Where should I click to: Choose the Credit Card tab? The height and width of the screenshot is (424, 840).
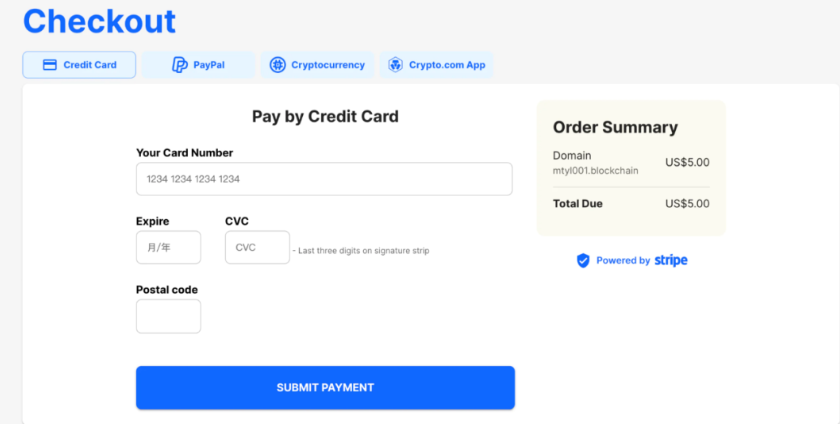(x=79, y=65)
